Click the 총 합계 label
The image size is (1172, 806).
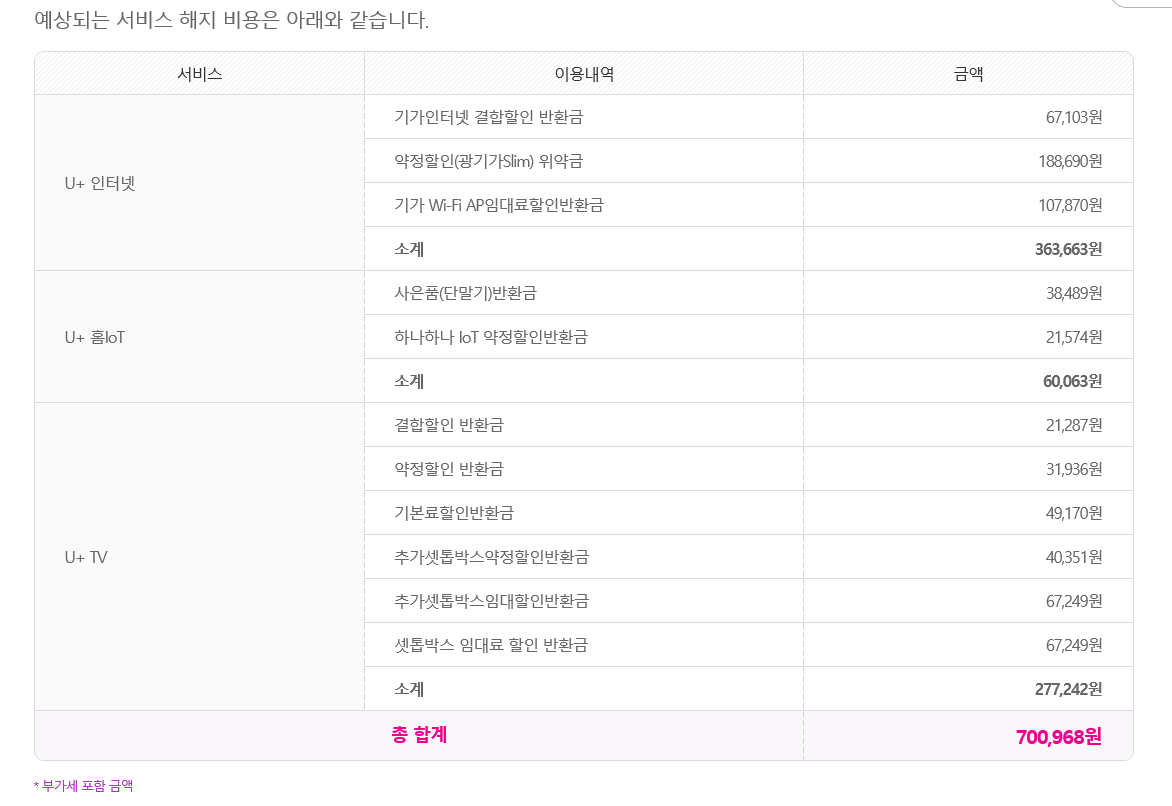pyautogui.click(x=419, y=735)
